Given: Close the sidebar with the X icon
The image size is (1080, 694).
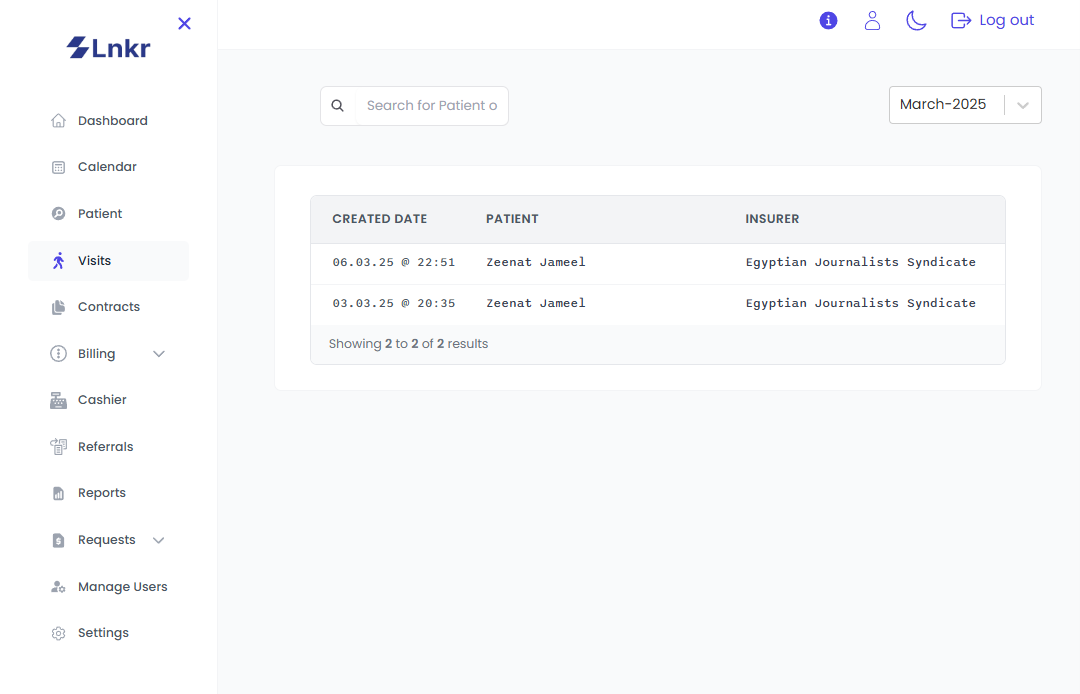Looking at the screenshot, I should tap(184, 23).
